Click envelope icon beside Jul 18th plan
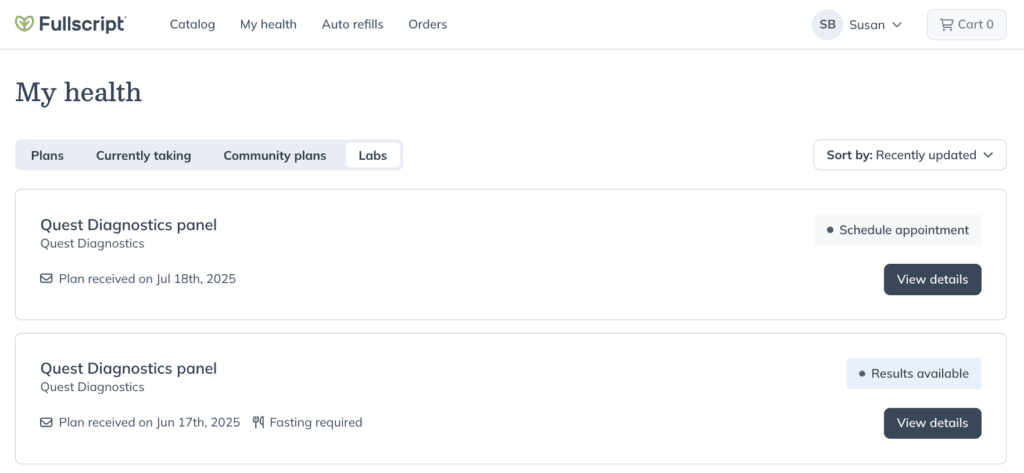 46,279
